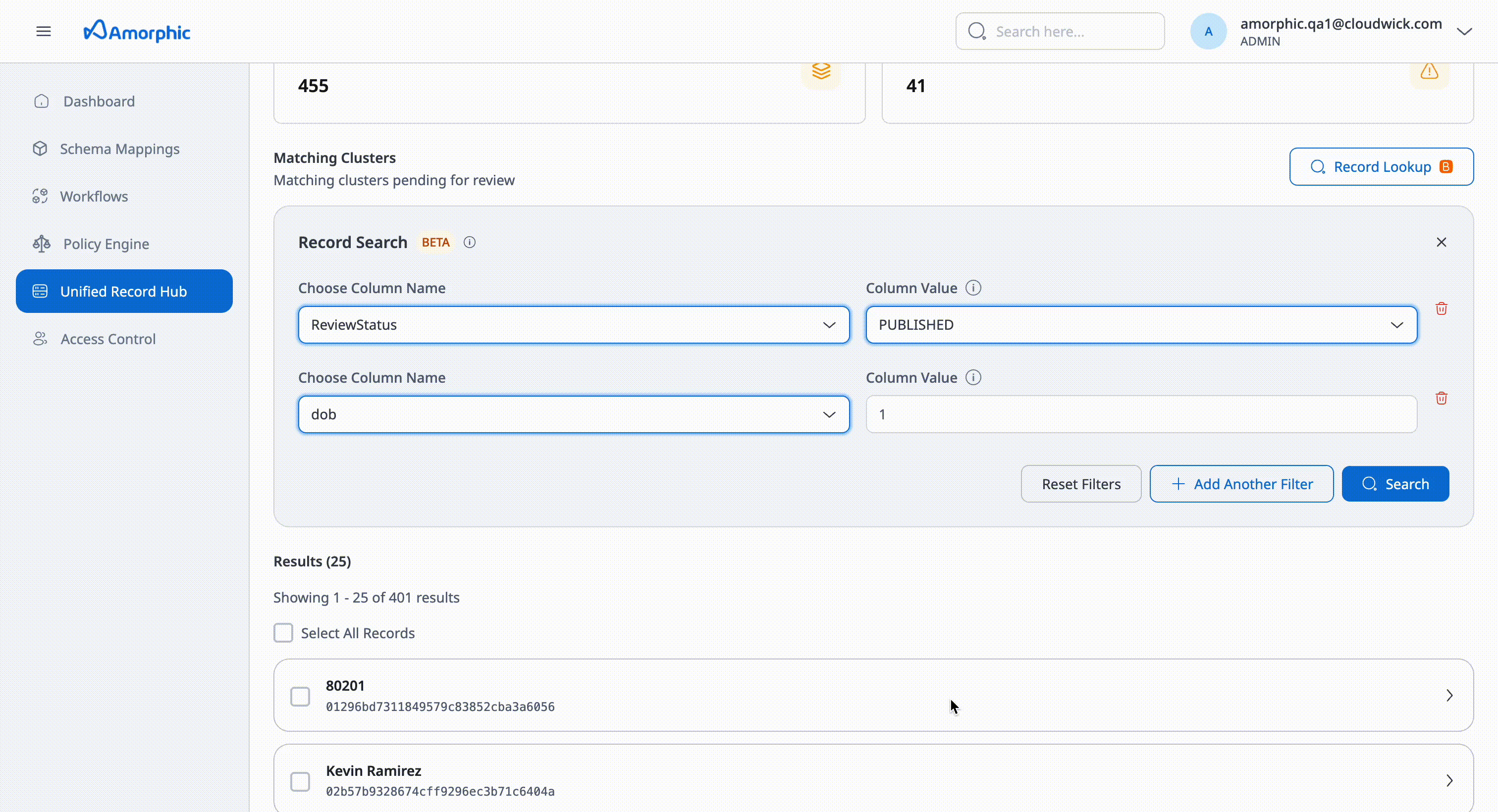
Task: Click the layered stack icon near 455
Action: coord(821,71)
